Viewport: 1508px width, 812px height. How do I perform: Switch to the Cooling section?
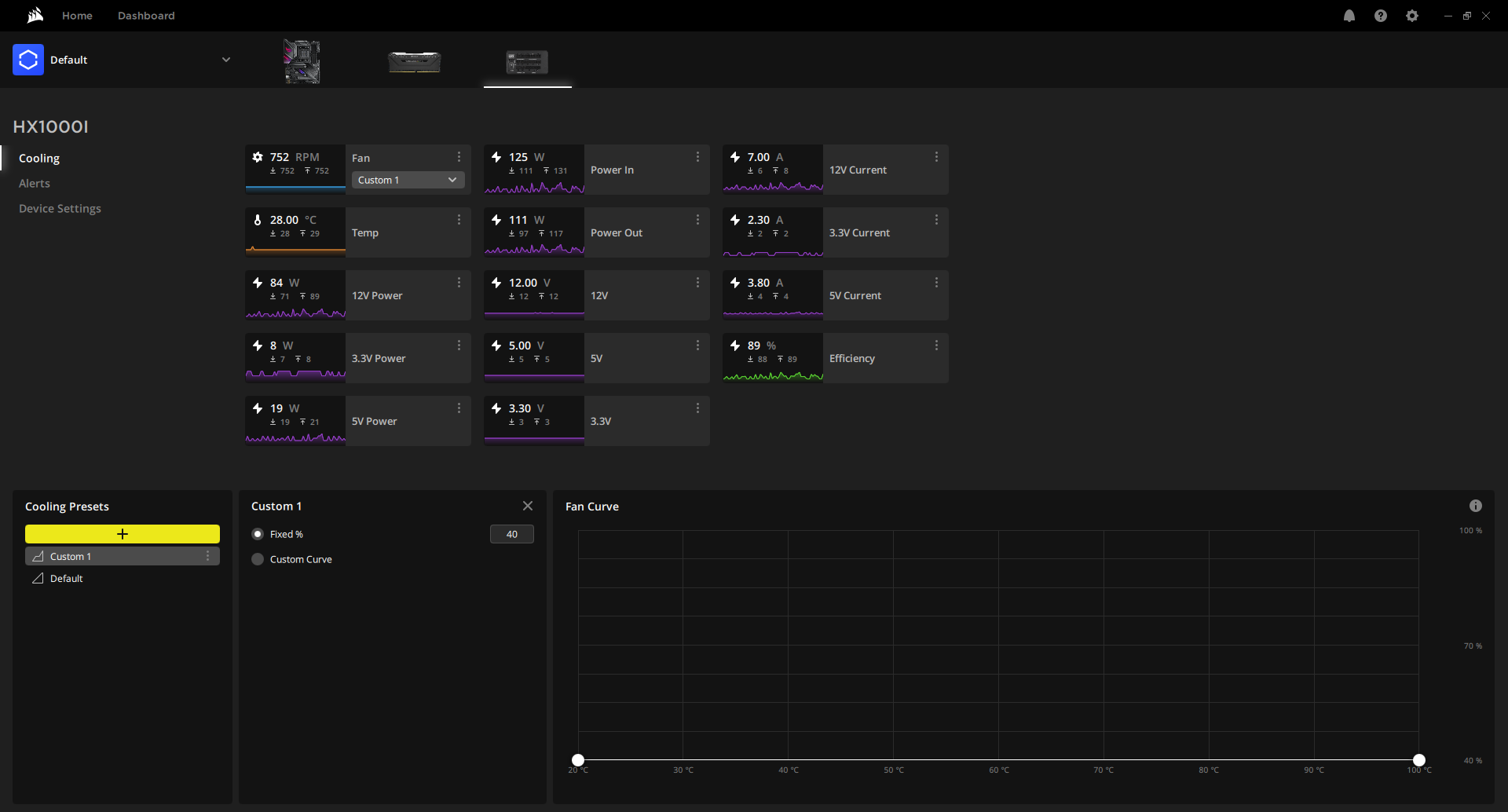click(x=39, y=158)
